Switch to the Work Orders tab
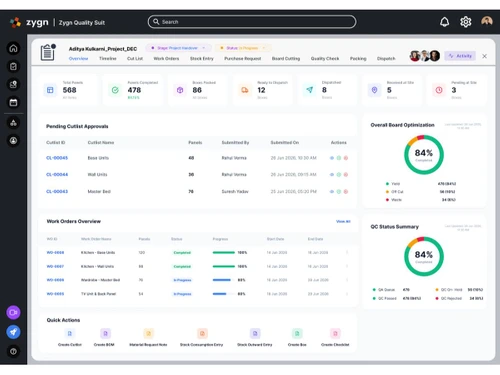 click(x=166, y=59)
